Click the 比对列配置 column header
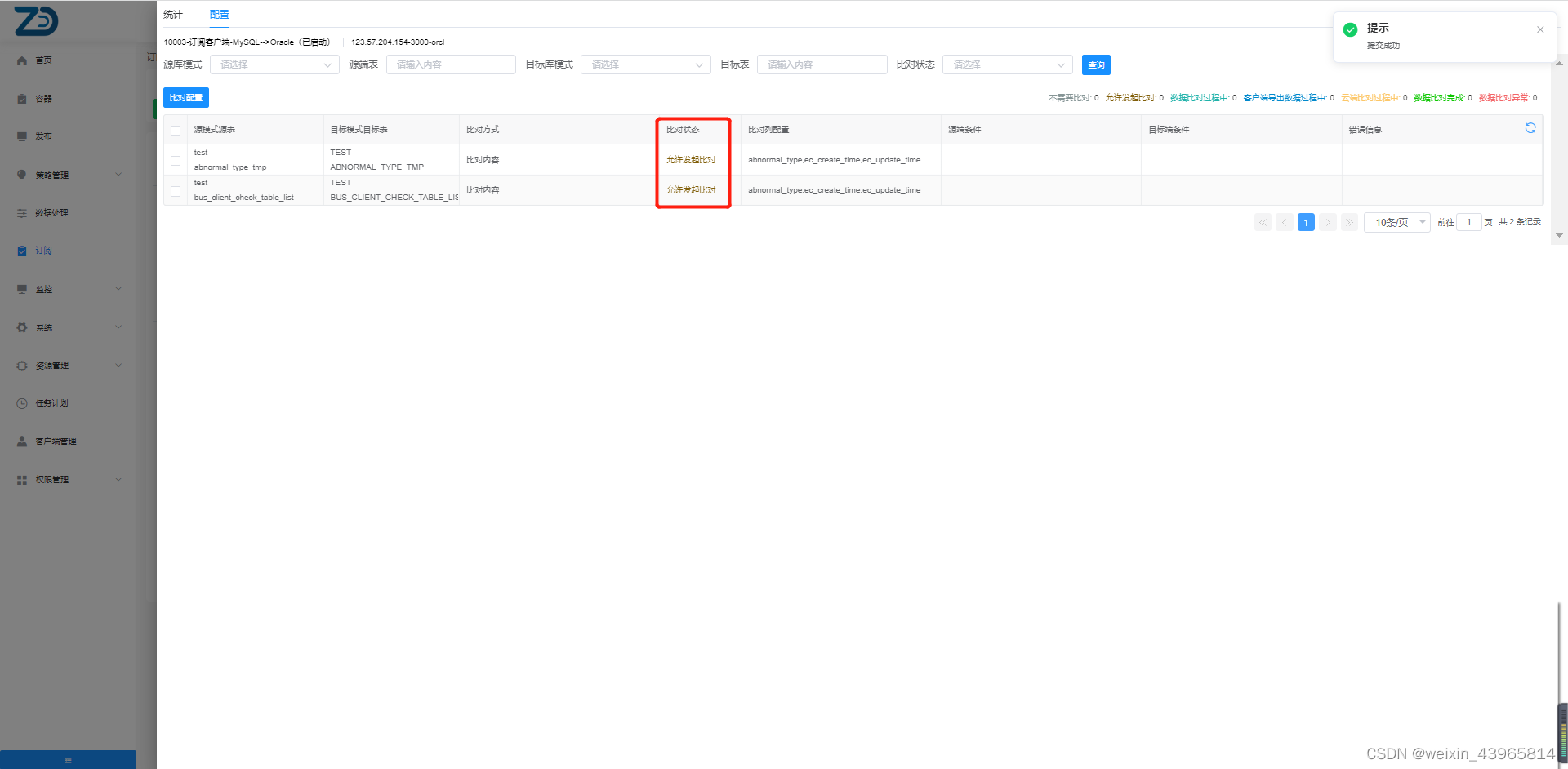The width and height of the screenshot is (1568, 769). pos(768,130)
